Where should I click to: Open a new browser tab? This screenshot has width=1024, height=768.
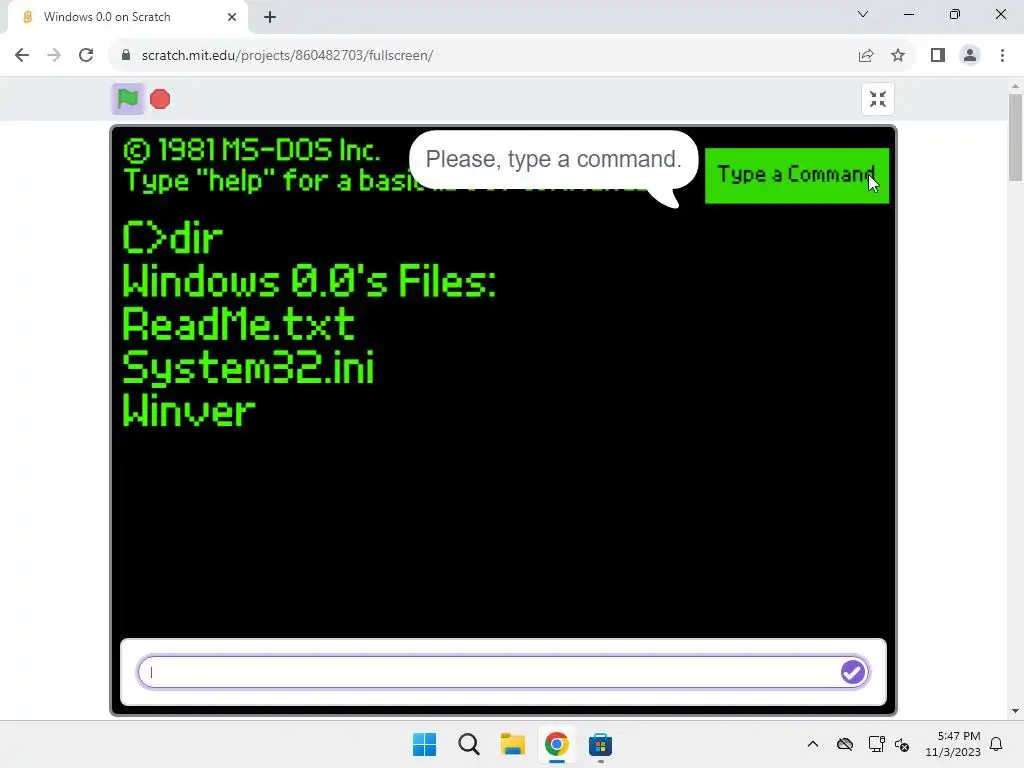[270, 17]
